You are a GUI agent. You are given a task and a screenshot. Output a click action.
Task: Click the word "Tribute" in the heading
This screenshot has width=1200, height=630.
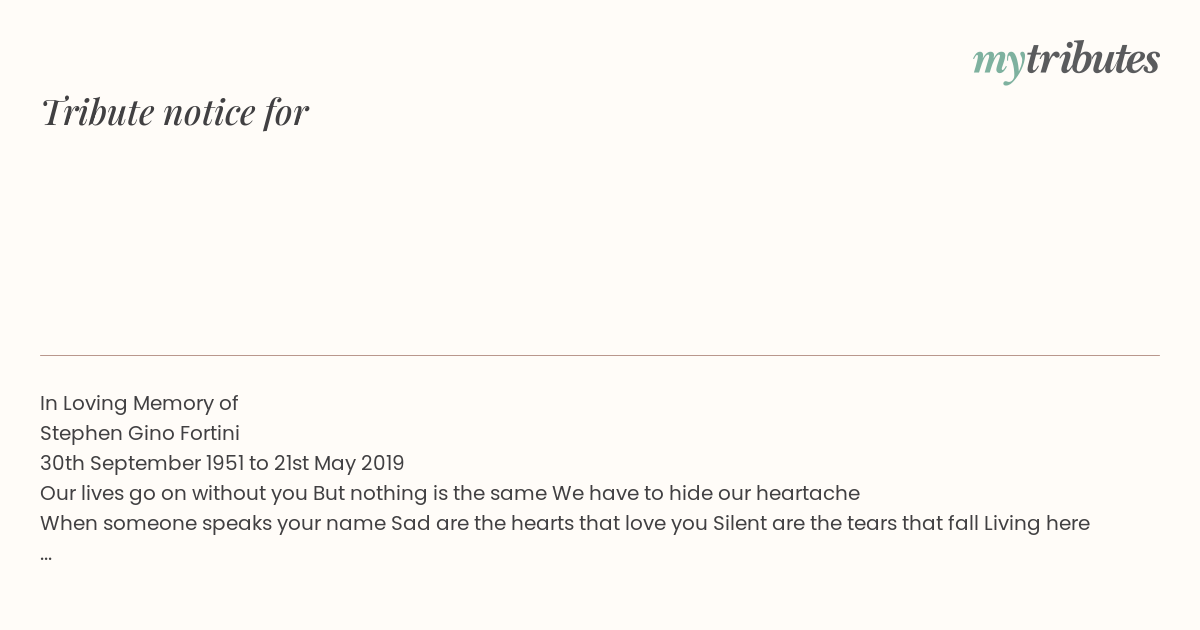pos(97,112)
